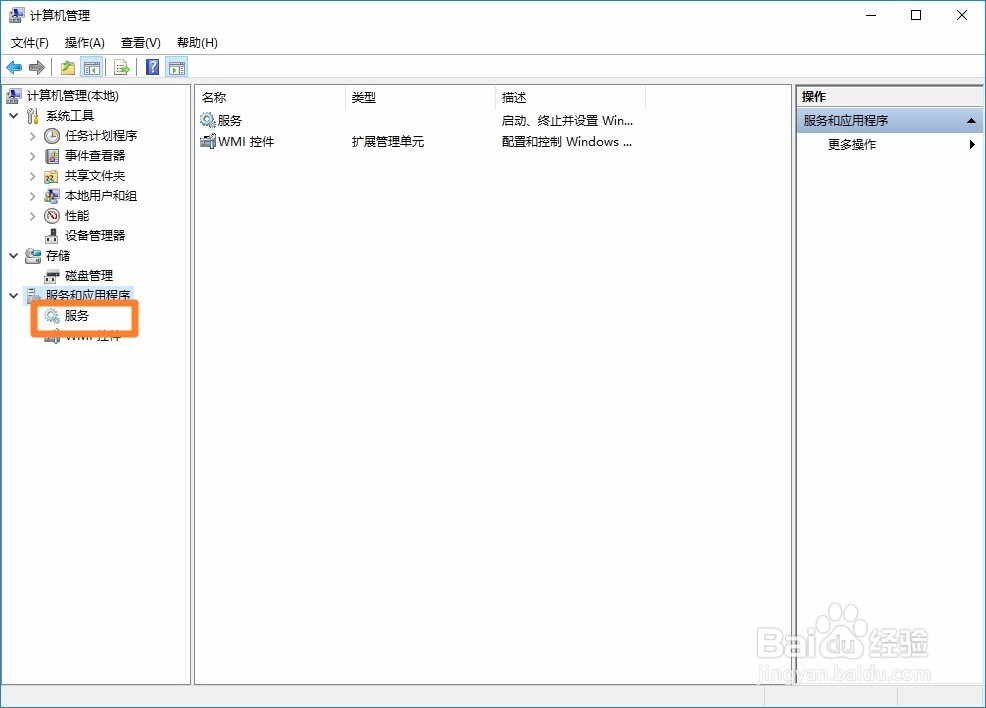Select WMI 控件 in the details list
Image resolution: width=986 pixels, height=708 pixels.
click(x=244, y=141)
